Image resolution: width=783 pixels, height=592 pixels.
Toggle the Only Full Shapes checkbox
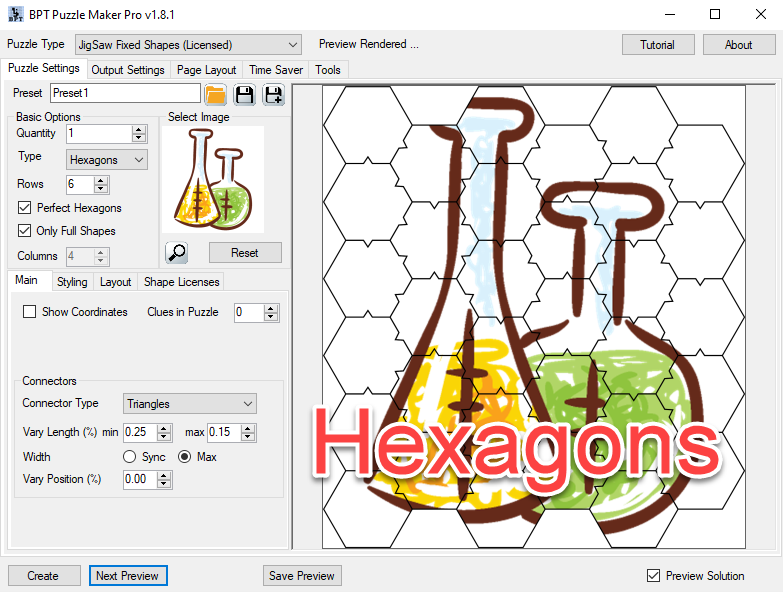click(25, 231)
